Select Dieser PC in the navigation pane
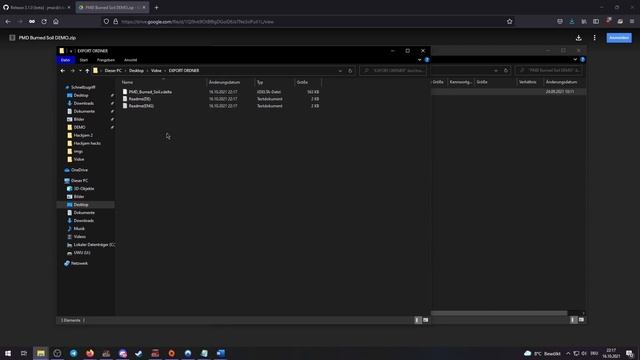 pos(79,180)
